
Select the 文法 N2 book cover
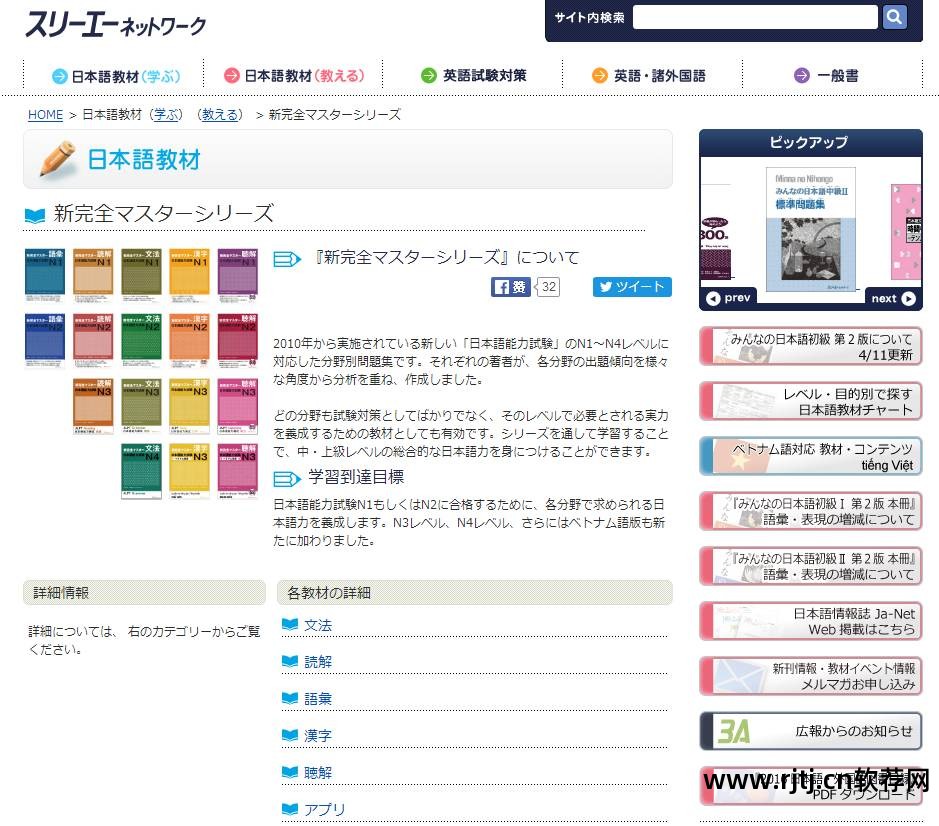point(141,341)
